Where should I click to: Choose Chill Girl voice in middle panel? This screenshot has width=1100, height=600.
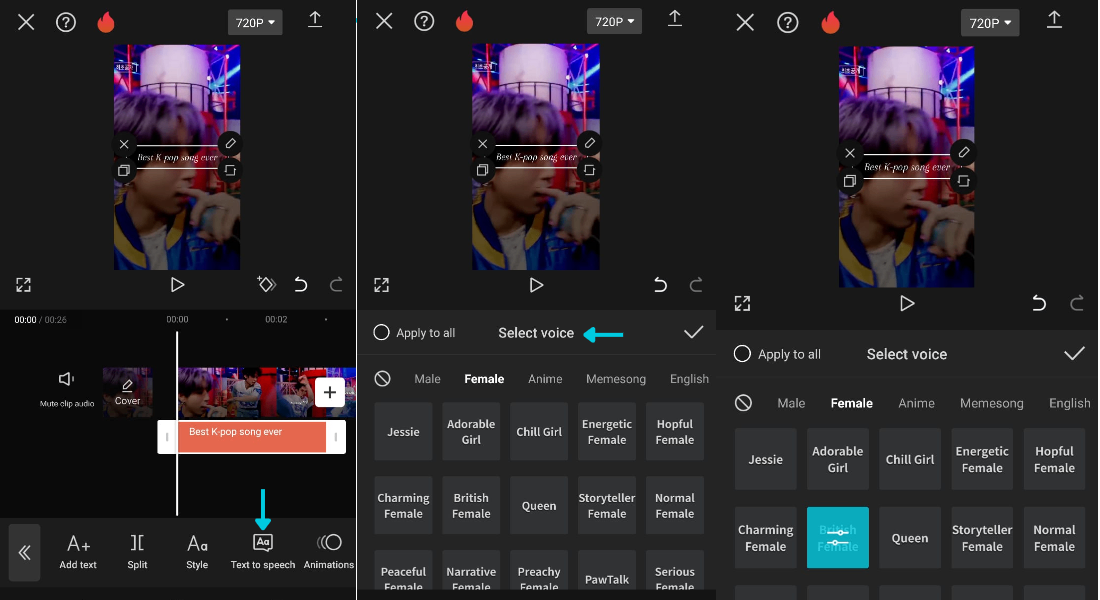click(539, 432)
